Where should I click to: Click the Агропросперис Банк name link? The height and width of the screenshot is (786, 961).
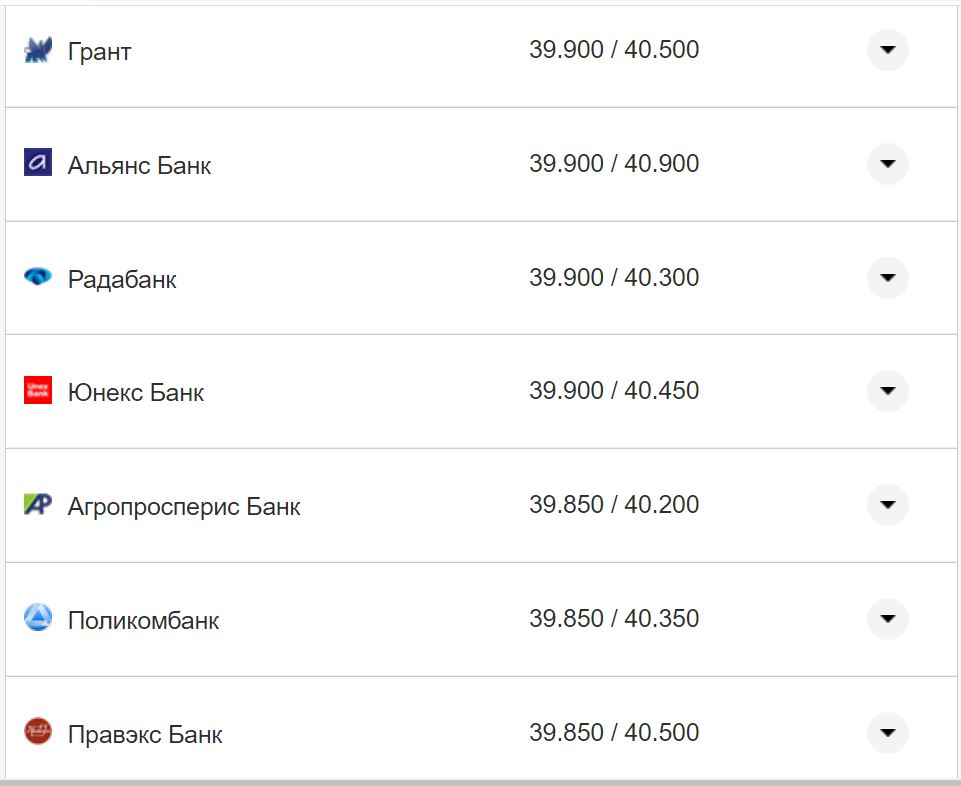(184, 506)
